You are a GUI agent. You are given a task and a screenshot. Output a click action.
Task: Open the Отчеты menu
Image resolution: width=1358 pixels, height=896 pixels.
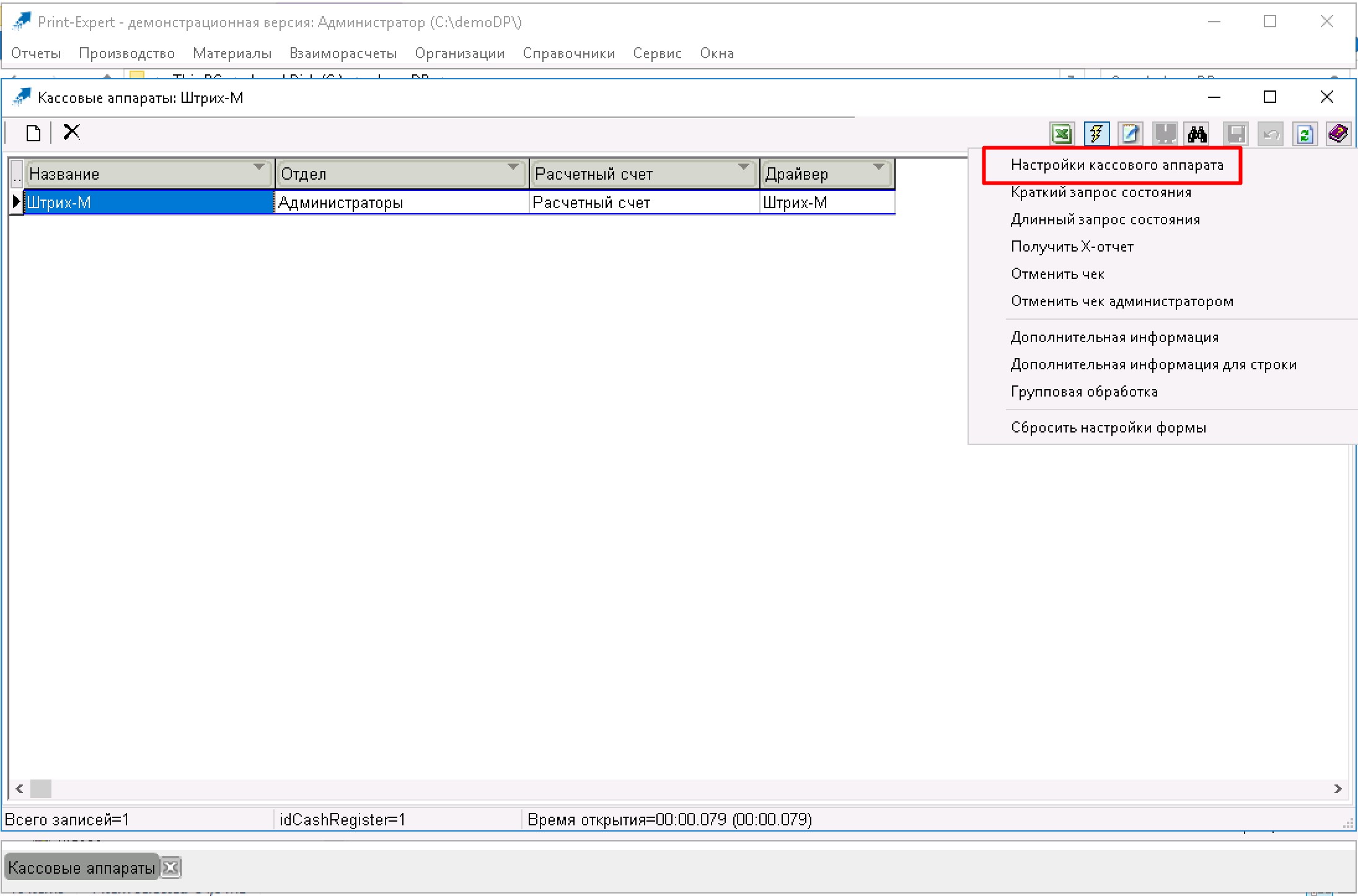pyautogui.click(x=36, y=53)
